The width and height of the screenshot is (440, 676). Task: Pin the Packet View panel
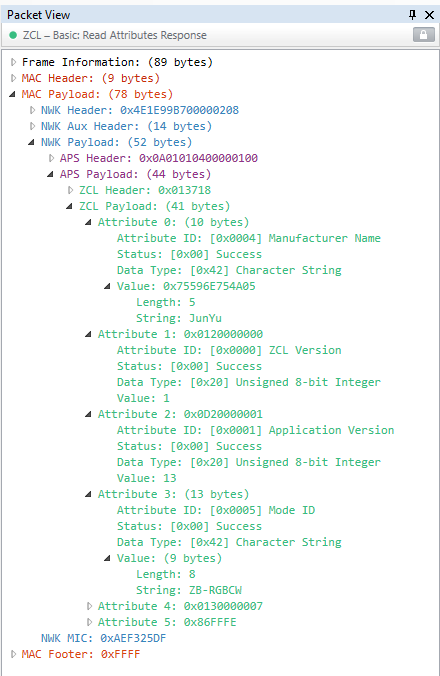tap(412, 15)
